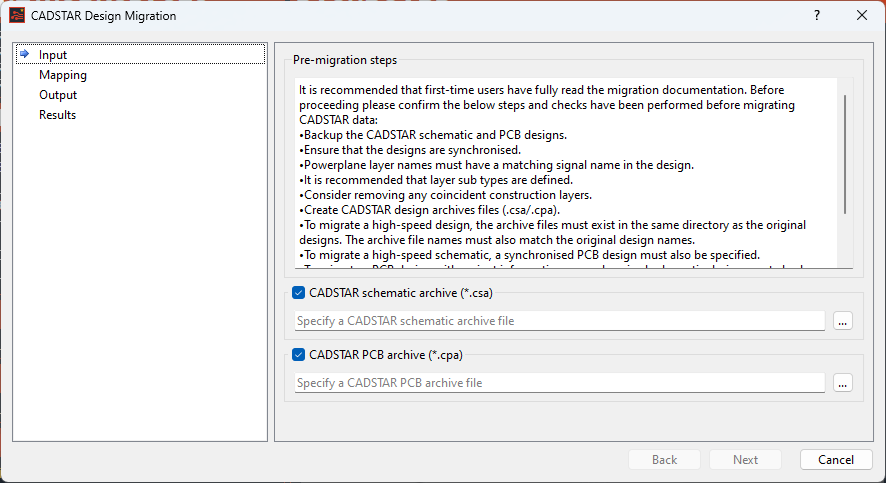Click the Next button
The height and width of the screenshot is (483, 886).
745,460
